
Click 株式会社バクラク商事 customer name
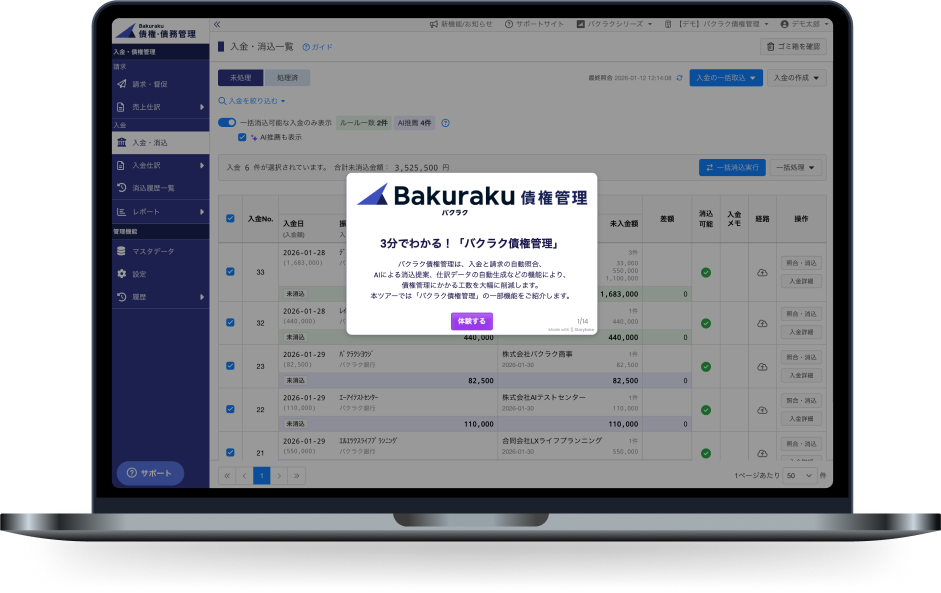coord(537,354)
